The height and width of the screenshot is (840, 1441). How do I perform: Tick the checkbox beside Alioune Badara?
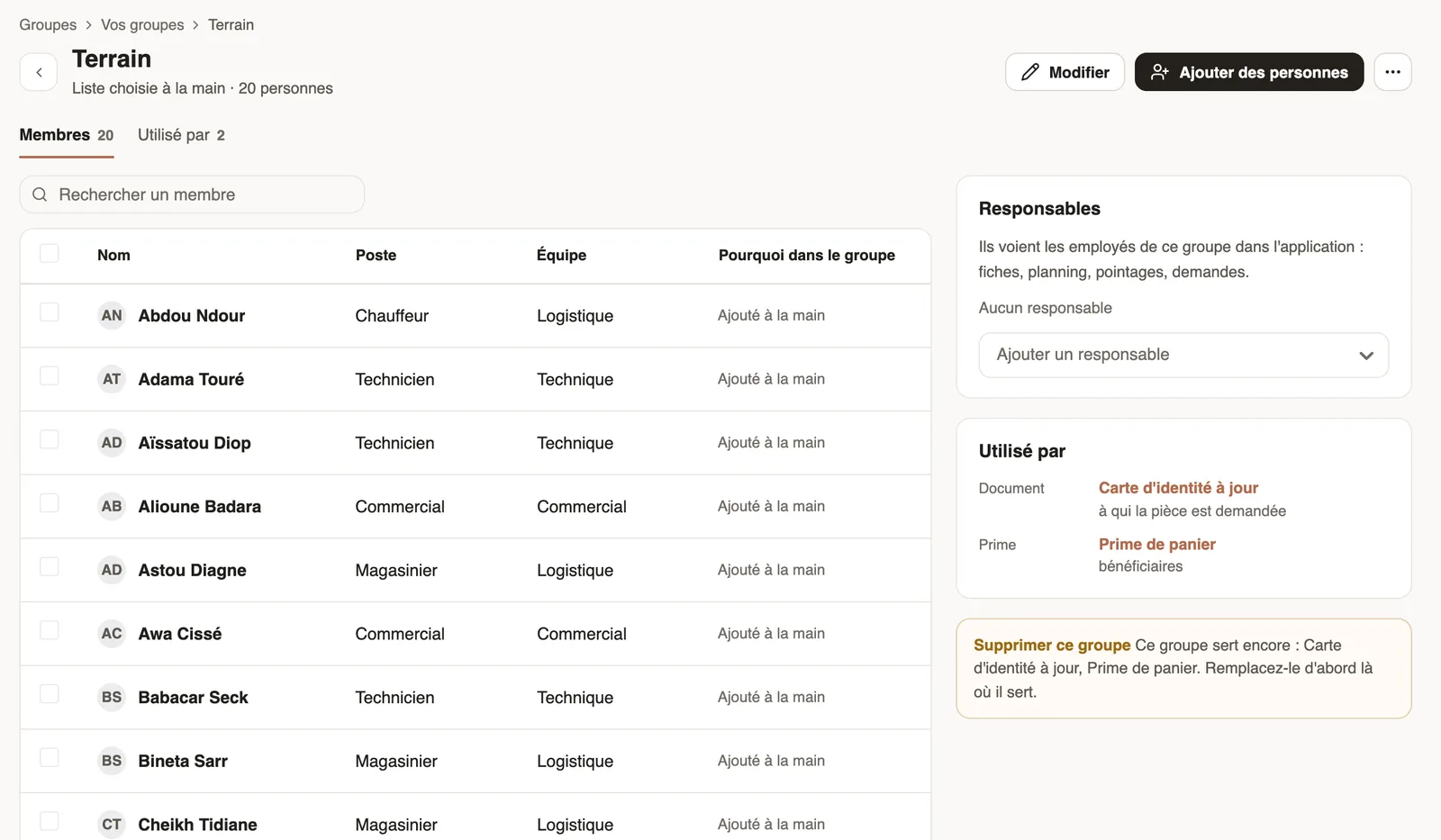(50, 503)
